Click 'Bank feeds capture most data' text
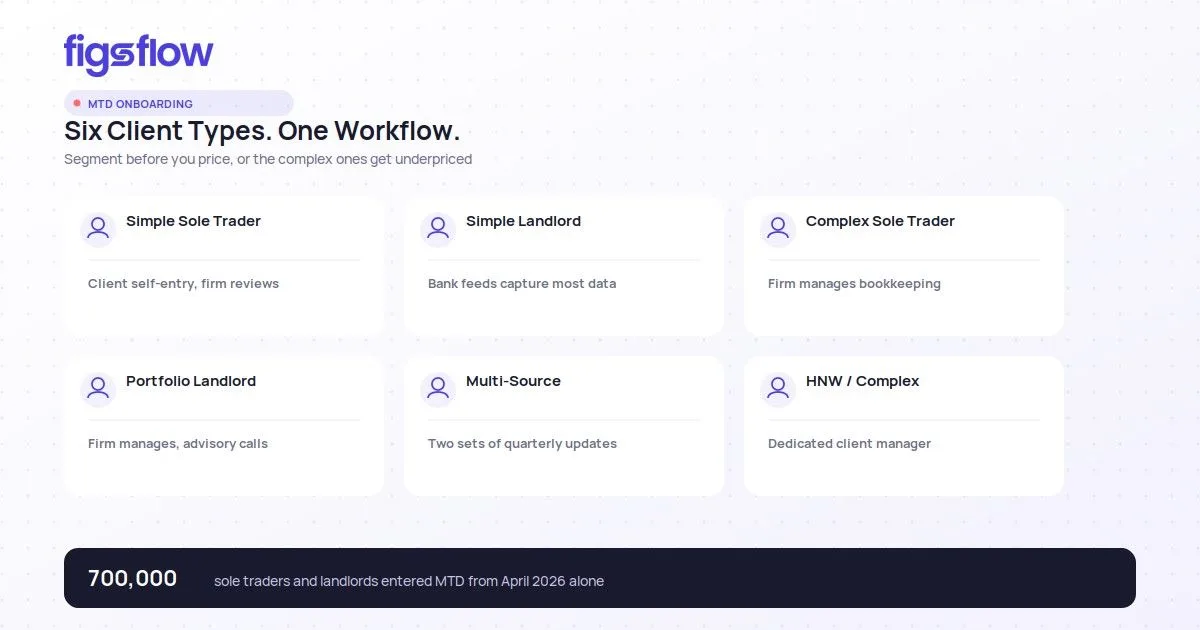Screen dimensions: 1200x630 click(522, 284)
